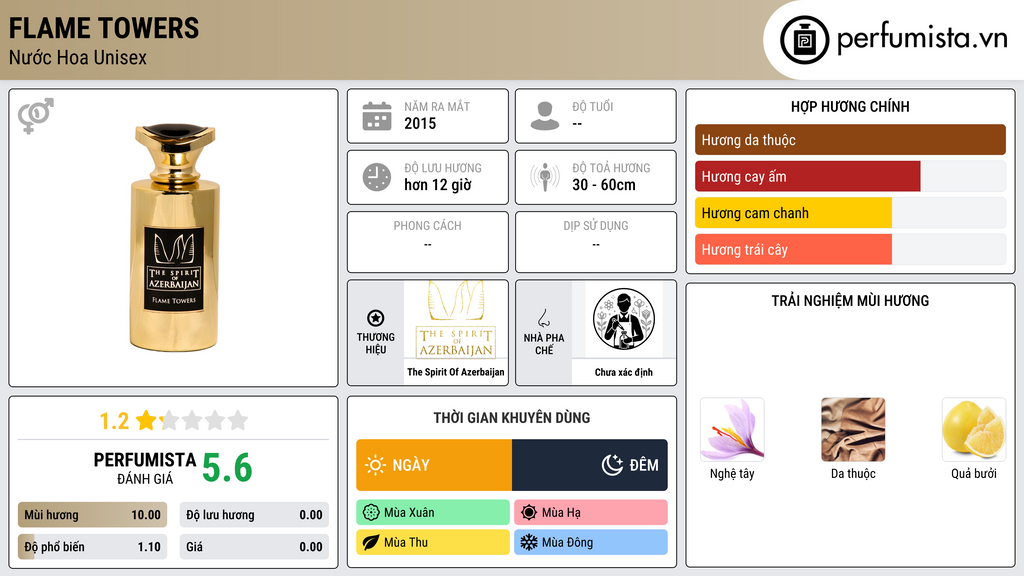Click the Nước Hoa Unisex subtitle

coord(78,57)
